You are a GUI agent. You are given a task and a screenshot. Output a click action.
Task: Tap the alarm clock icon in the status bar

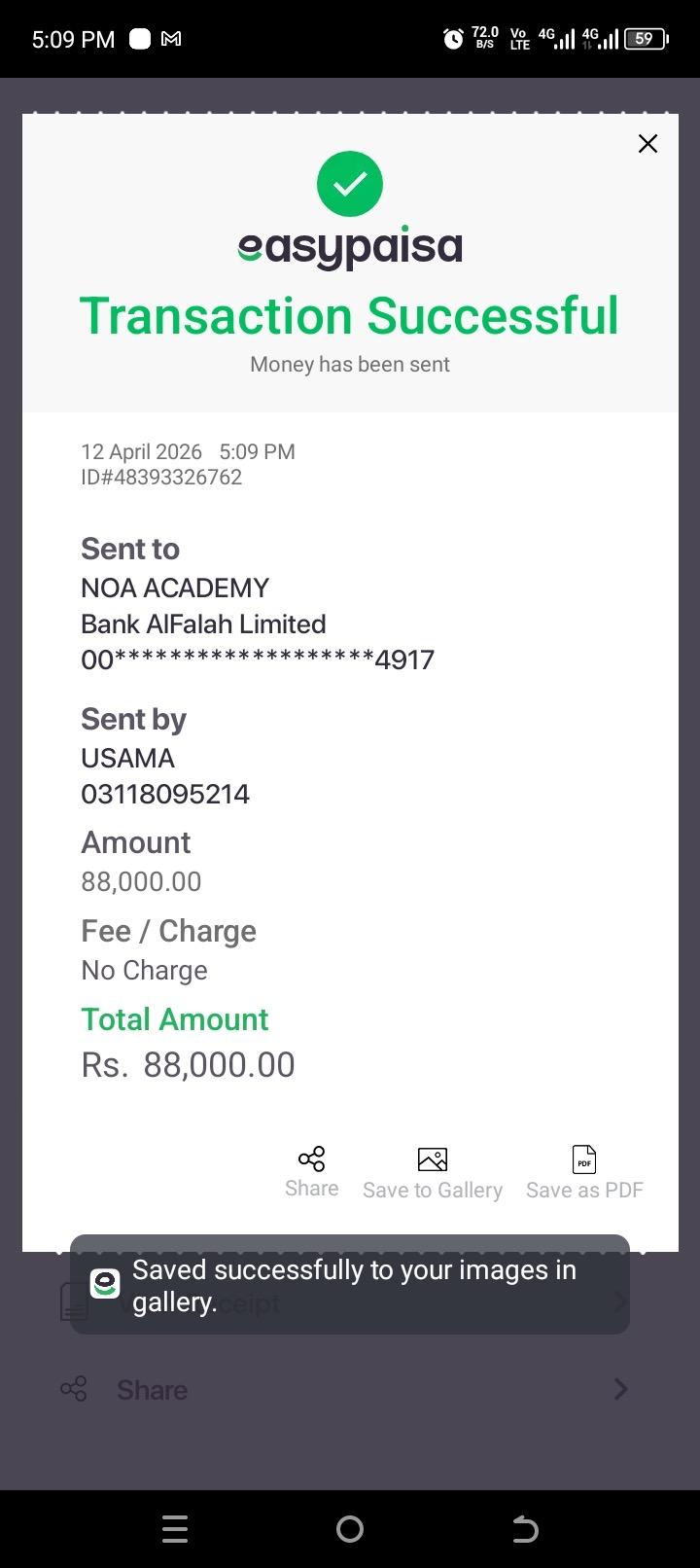click(453, 39)
